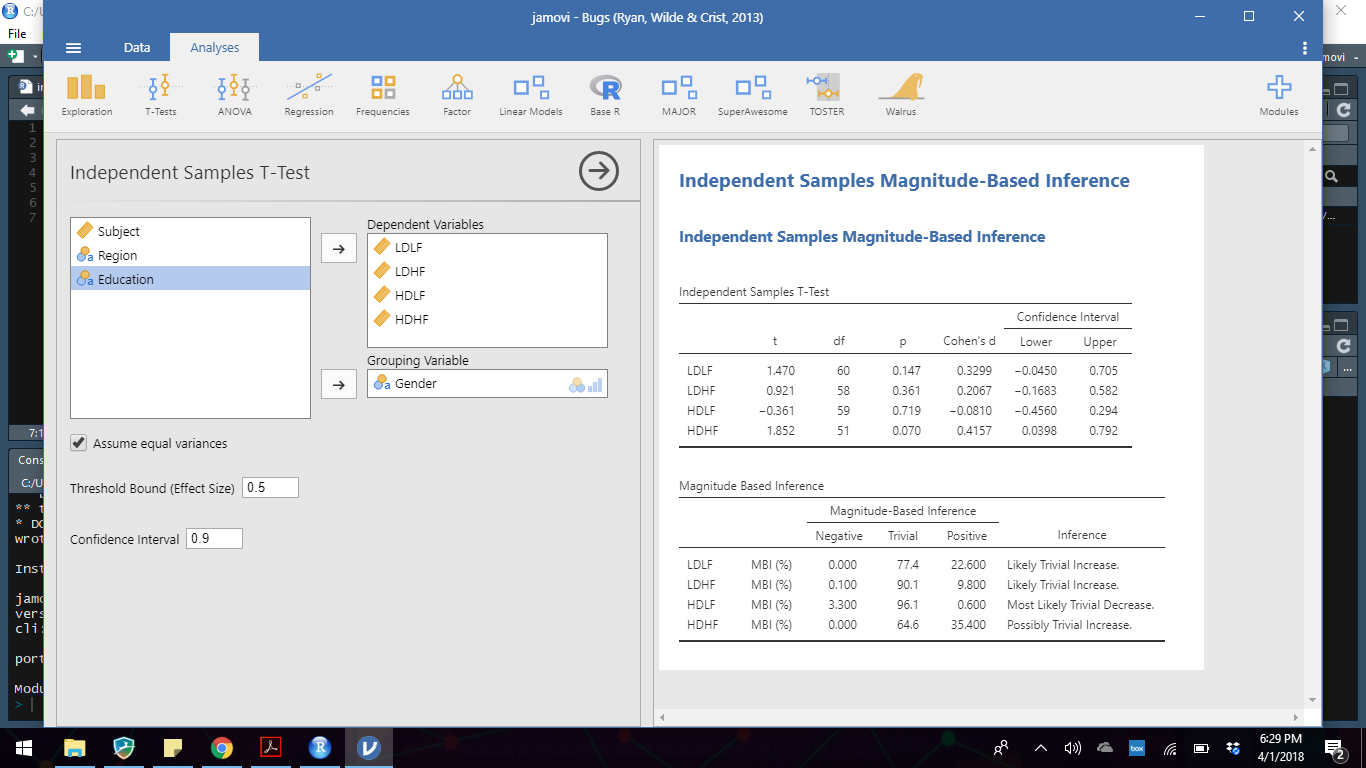
Task: Select HDHF in Dependent Variables
Action: pyautogui.click(x=487, y=319)
